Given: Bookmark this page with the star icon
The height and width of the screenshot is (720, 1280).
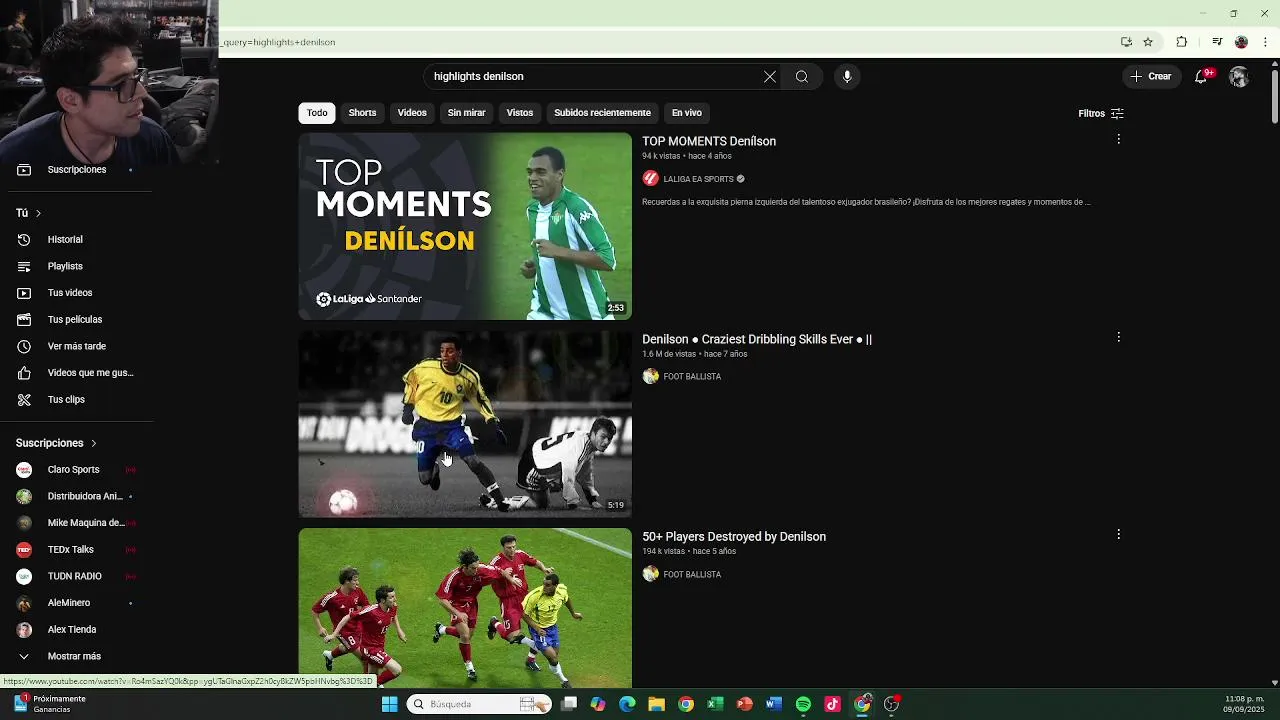Looking at the screenshot, I should pyautogui.click(x=1148, y=42).
